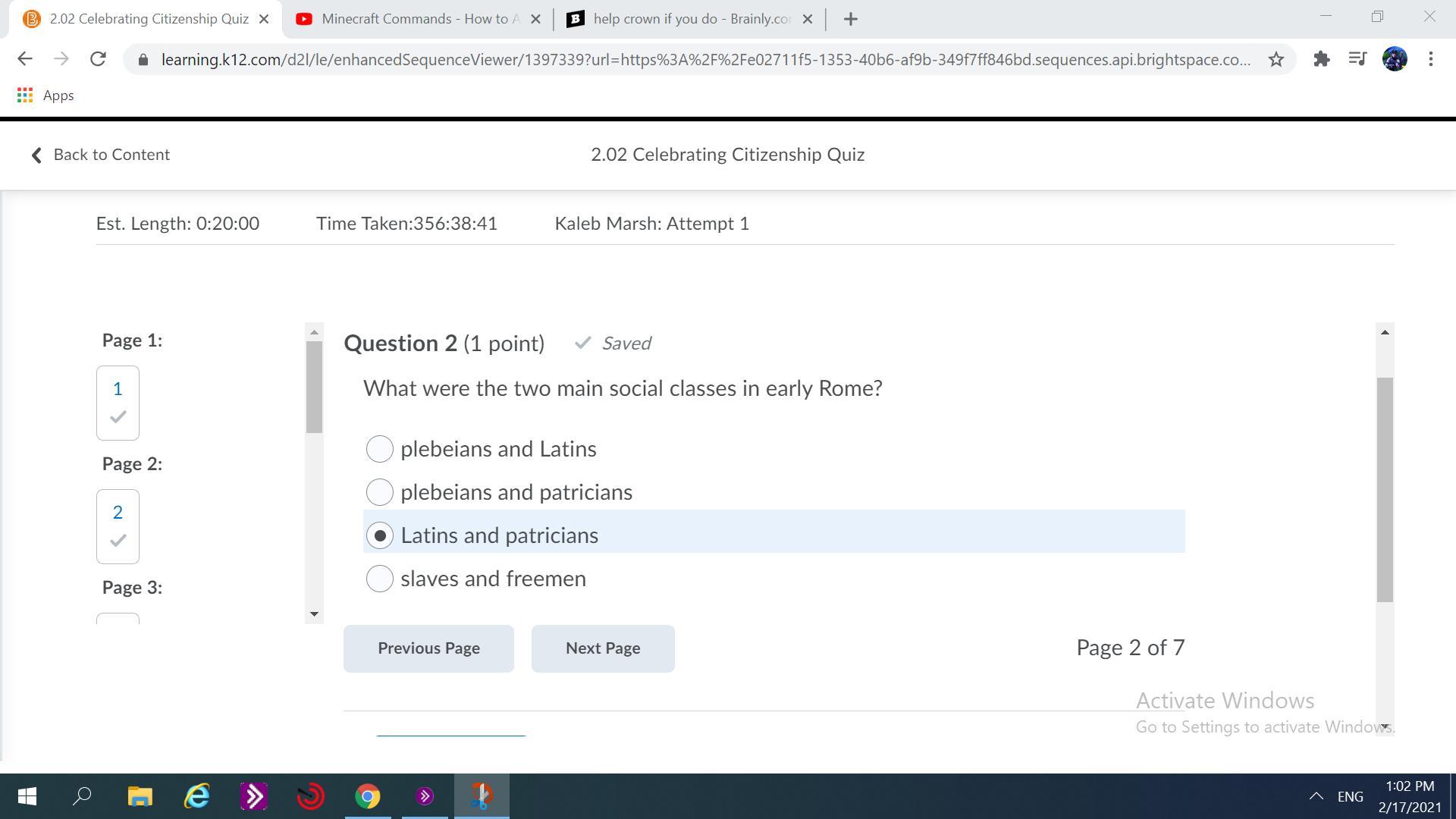Screen dimensions: 1456x819
Task: Show hidden system tray icons
Action: (1316, 796)
